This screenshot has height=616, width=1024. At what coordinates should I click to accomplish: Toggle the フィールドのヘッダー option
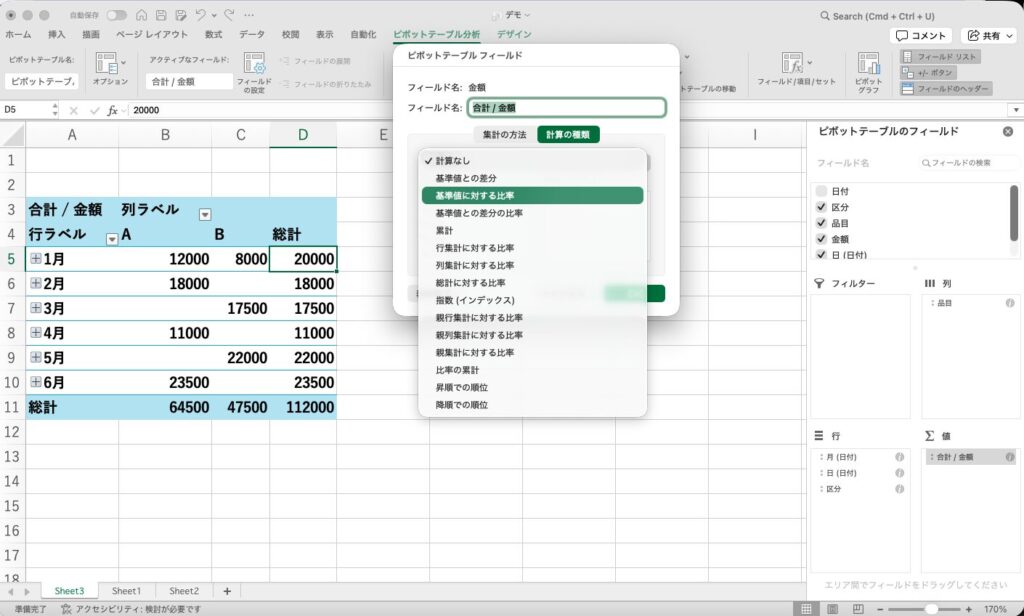[946, 88]
